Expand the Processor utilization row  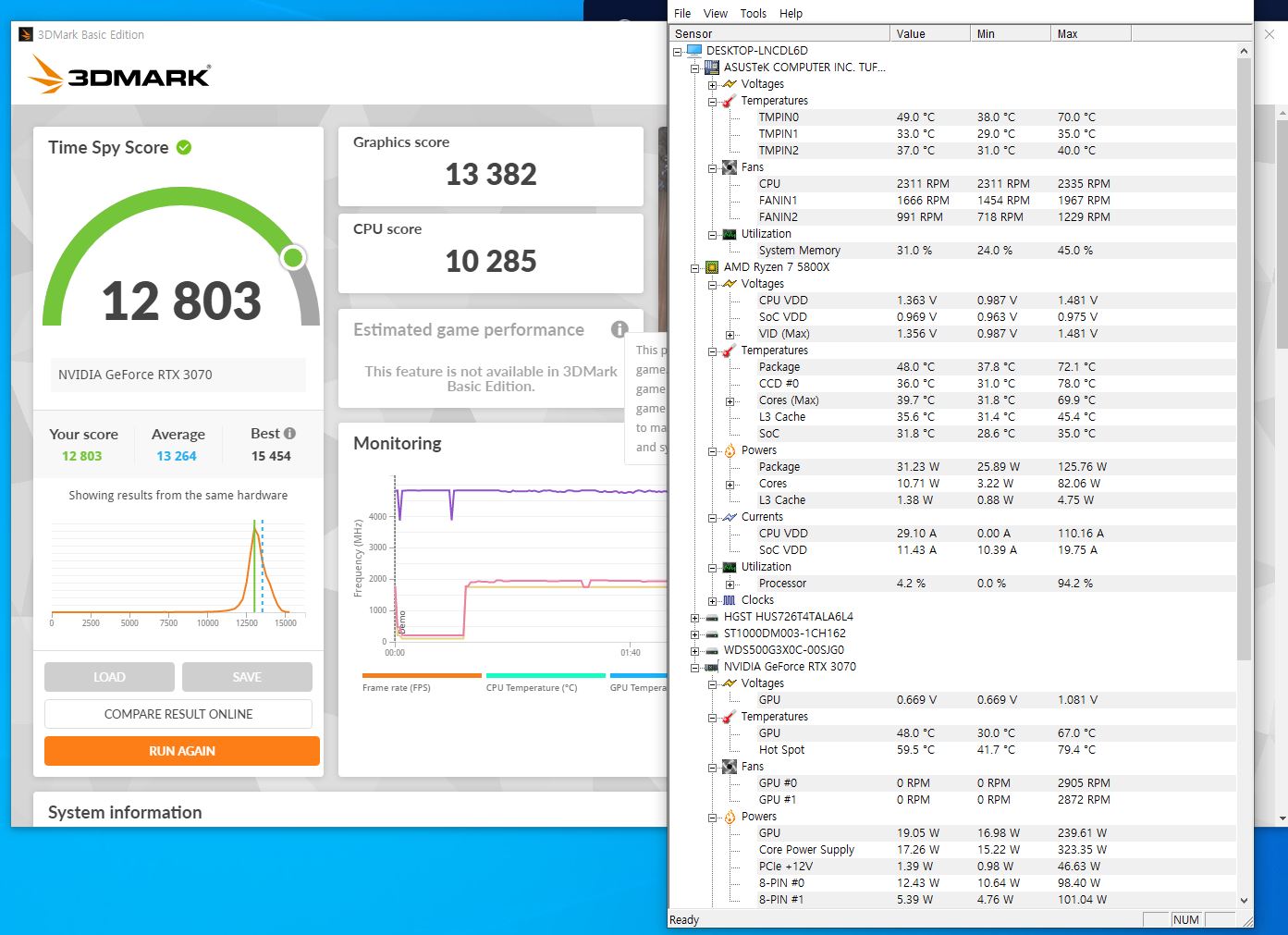(730, 584)
